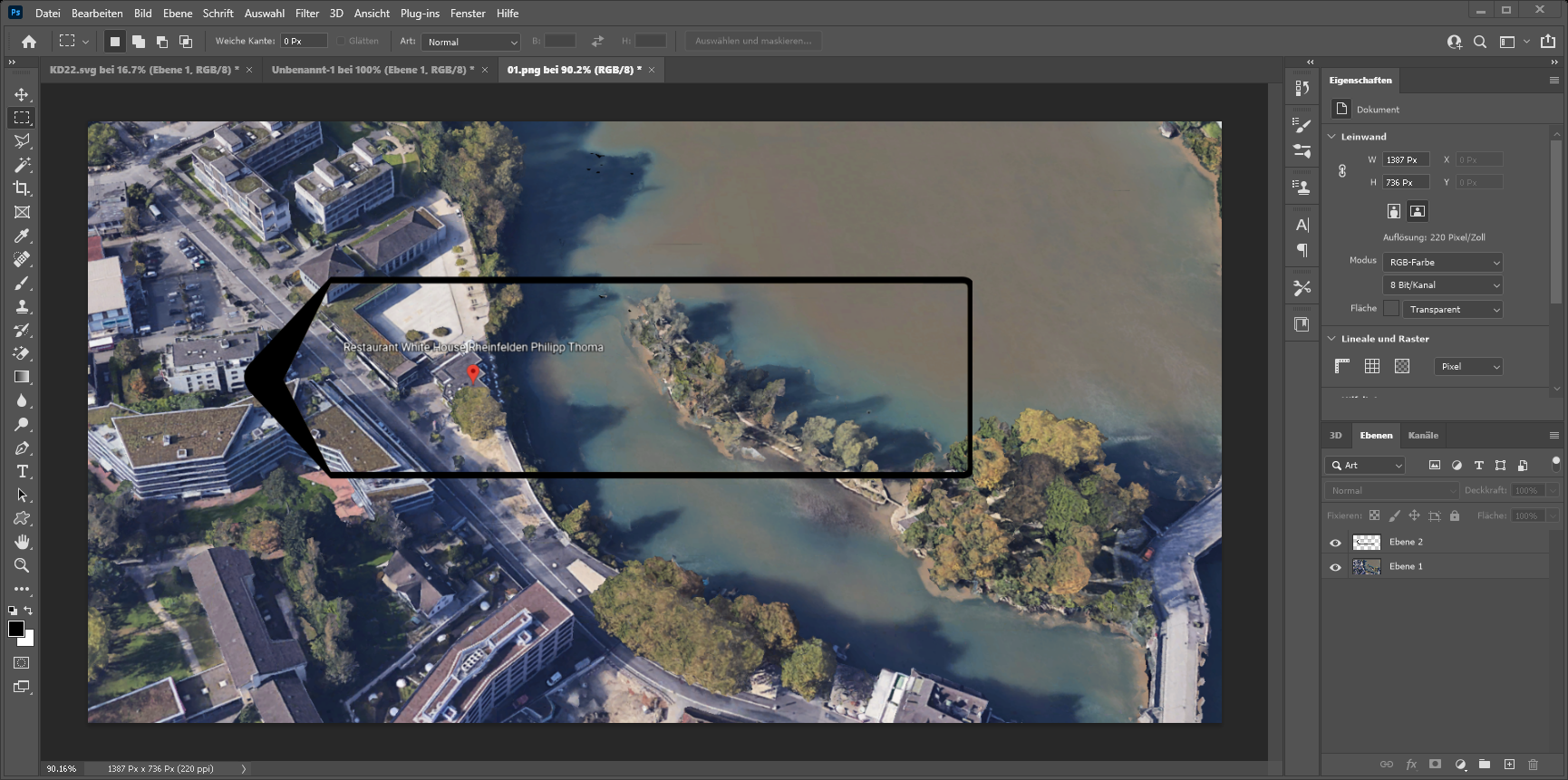
Task: Switch to the KD22.svg document tab
Action: pos(144,70)
